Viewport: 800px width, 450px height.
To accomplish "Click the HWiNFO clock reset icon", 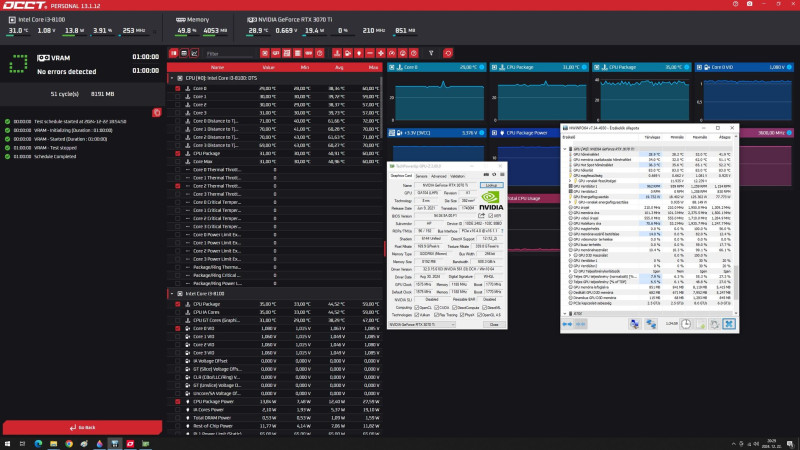I will (686, 324).
